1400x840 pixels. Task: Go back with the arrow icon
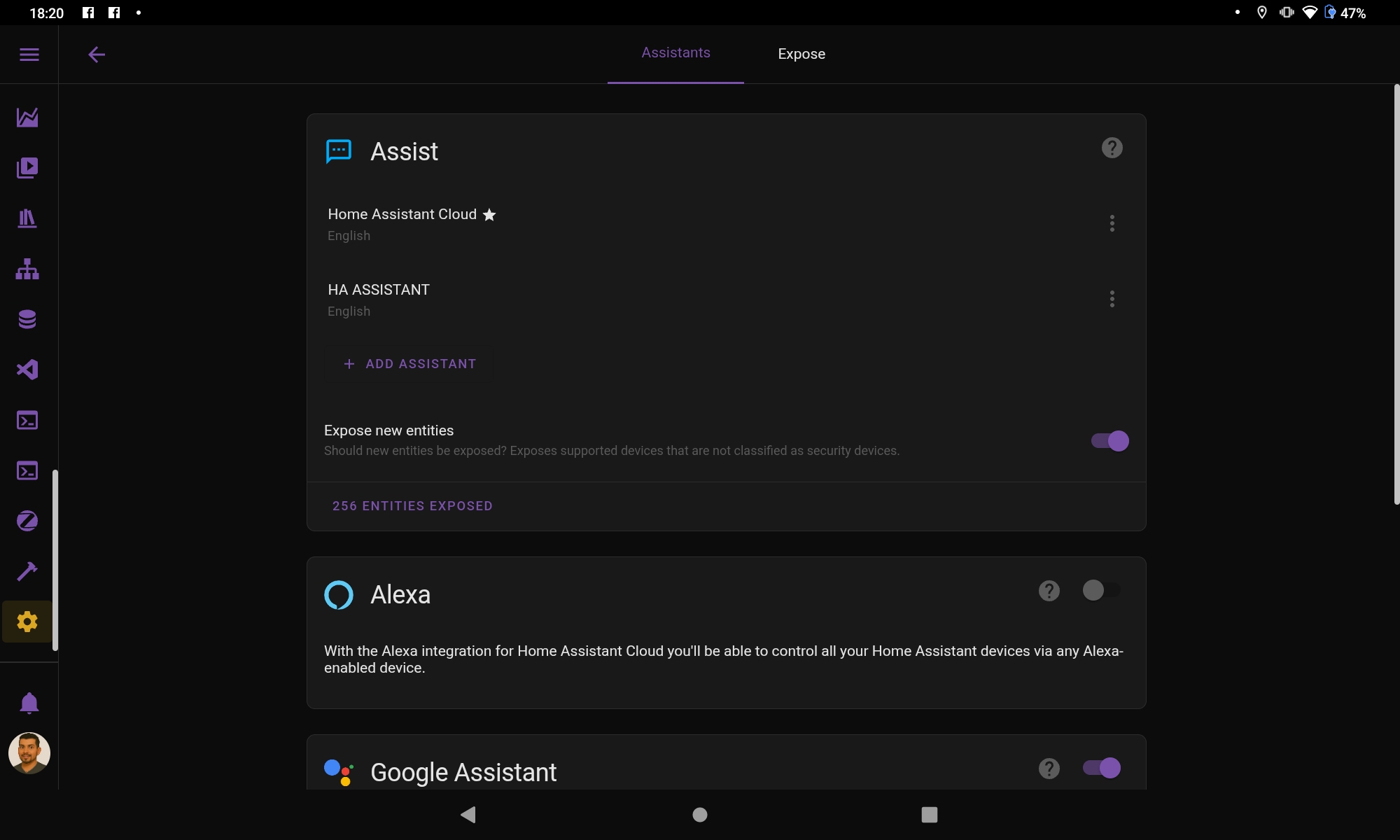point(97,55)
